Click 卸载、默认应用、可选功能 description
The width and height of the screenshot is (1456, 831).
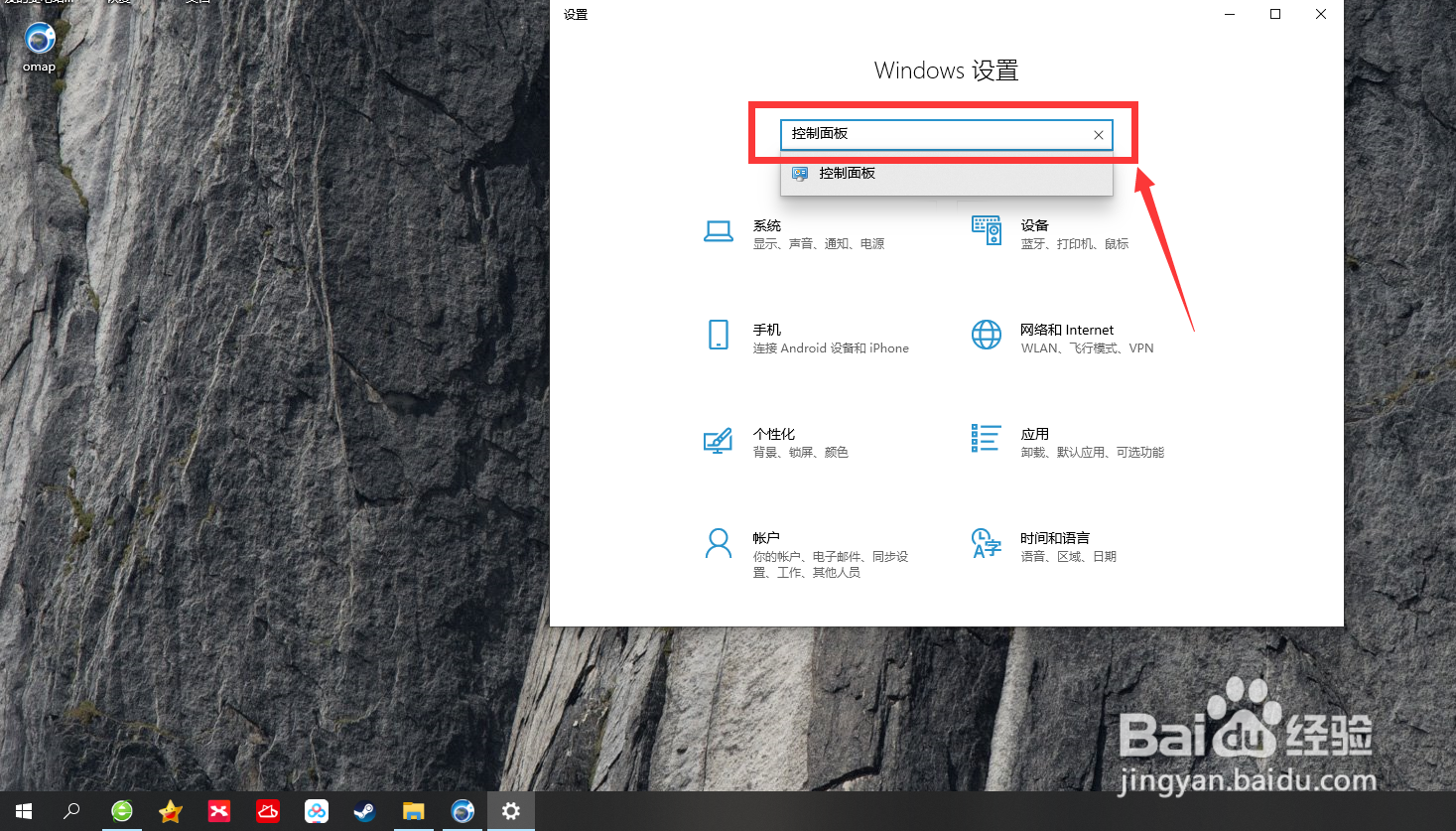[1093, 453]
